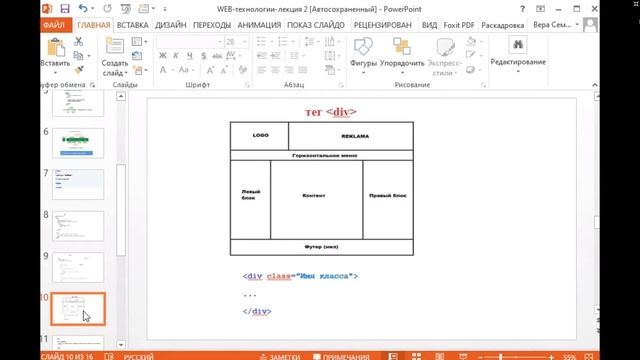Viewport: 640px width, 360px height.
Task: Toggle text Shadow (S) formatting
Action: click(x=203, y=56)
